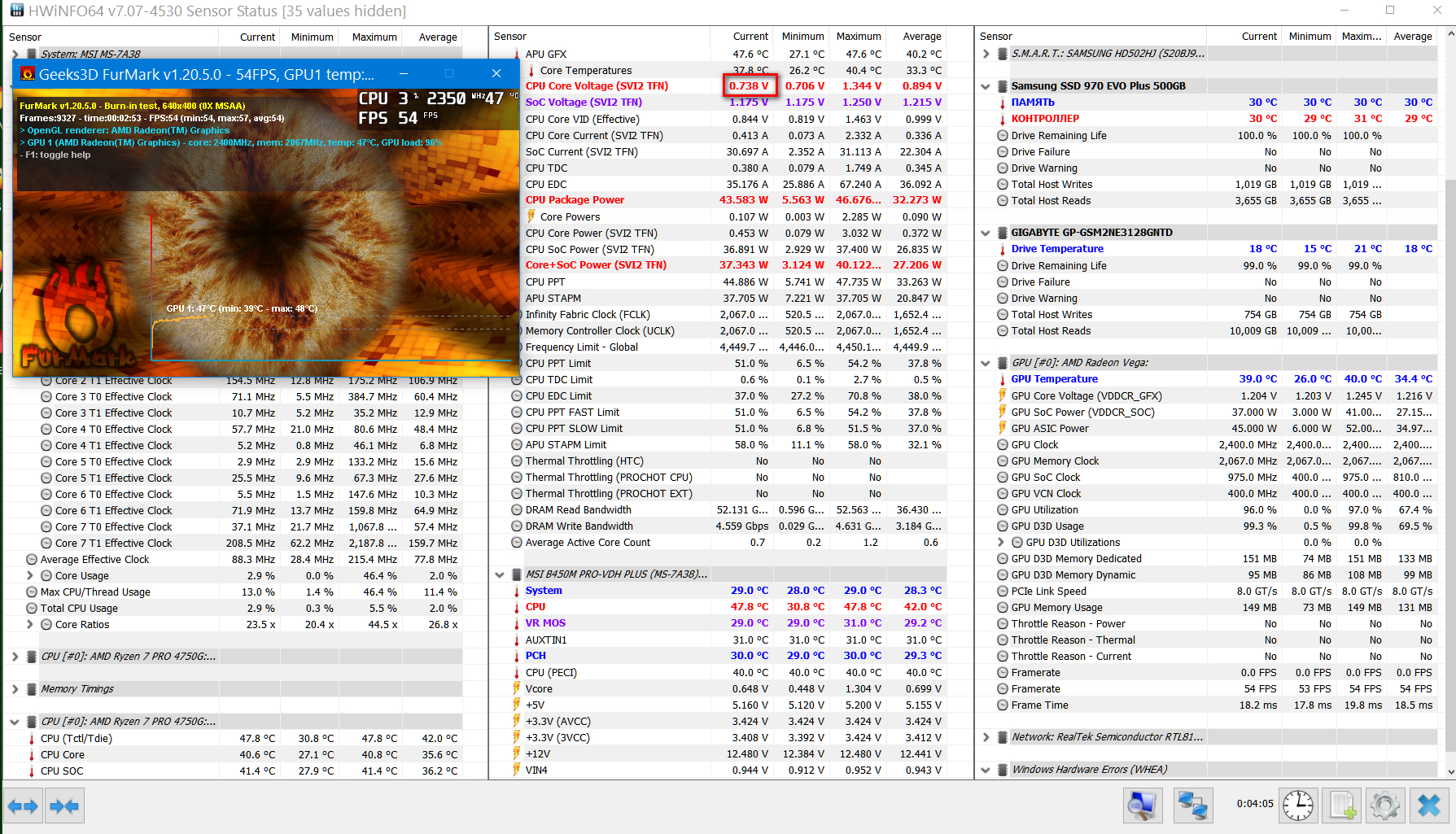
Task: Click thermometer icon beside CPU (Tctl/Tdie)
Action: coord(32,739)
